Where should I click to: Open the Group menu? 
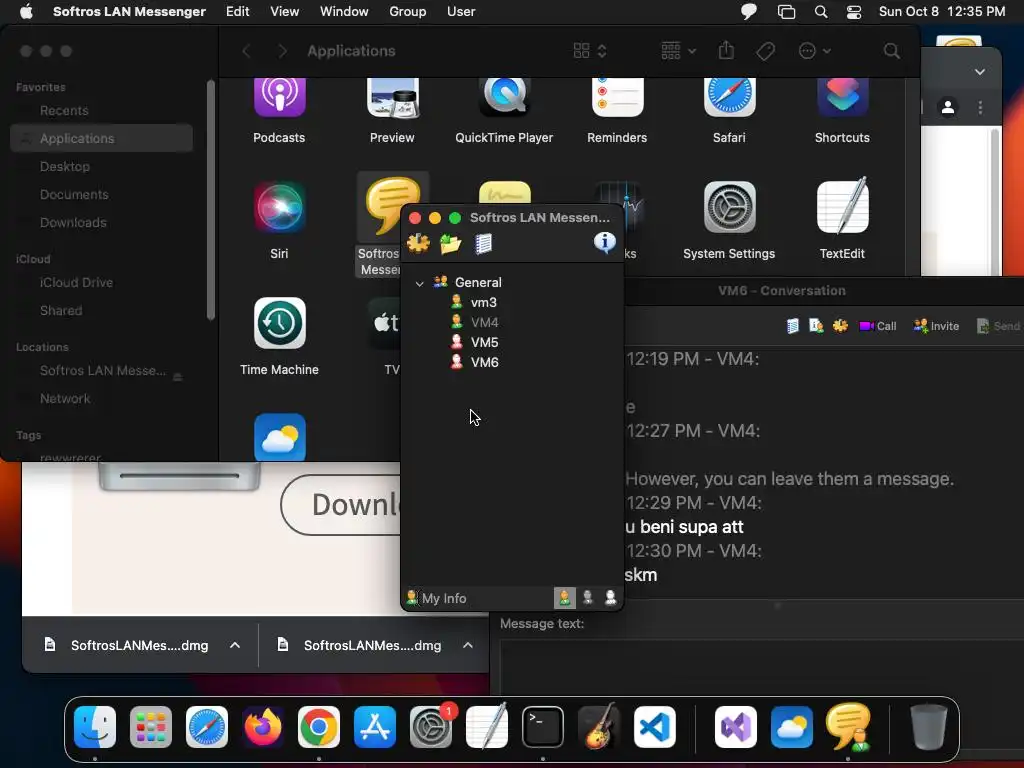(408, 11)
